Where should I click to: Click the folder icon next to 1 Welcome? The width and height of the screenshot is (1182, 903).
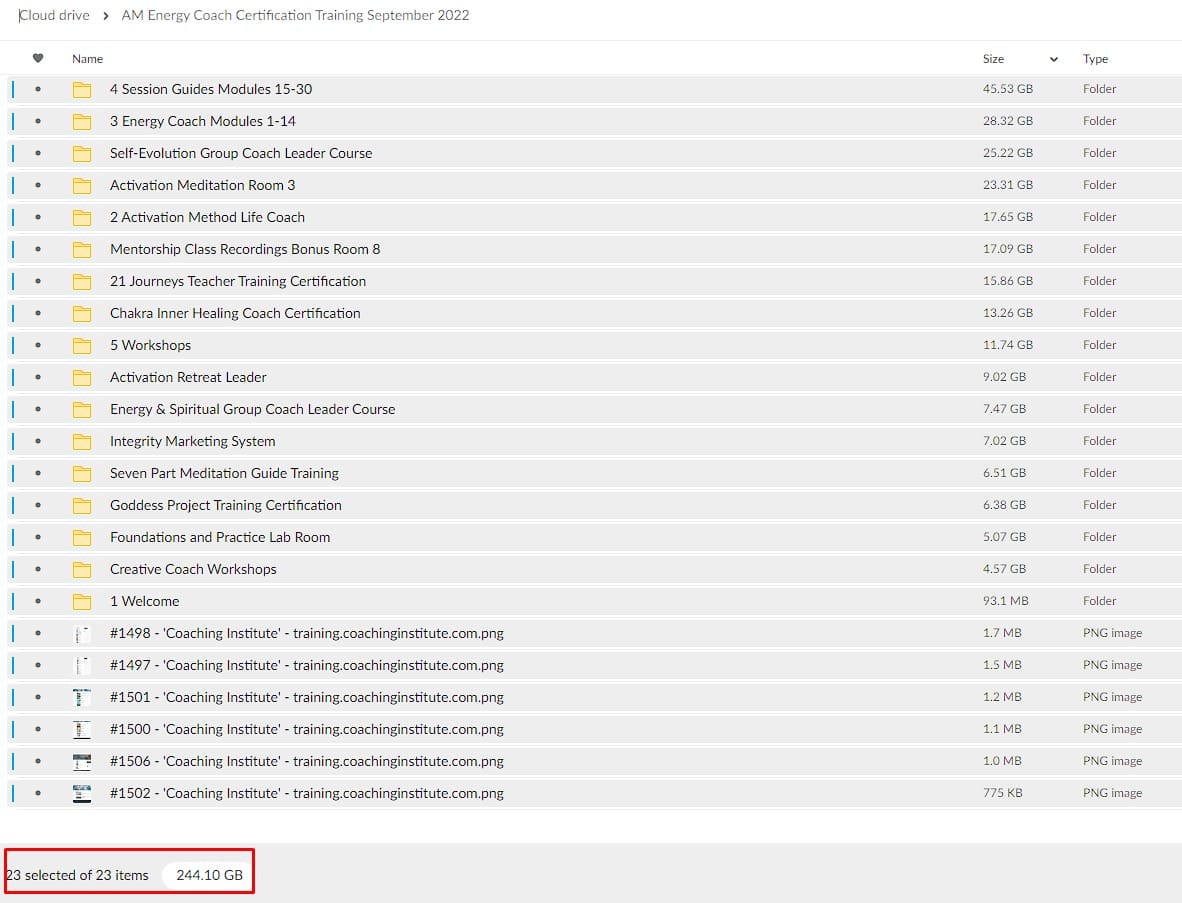click(82, 602)
